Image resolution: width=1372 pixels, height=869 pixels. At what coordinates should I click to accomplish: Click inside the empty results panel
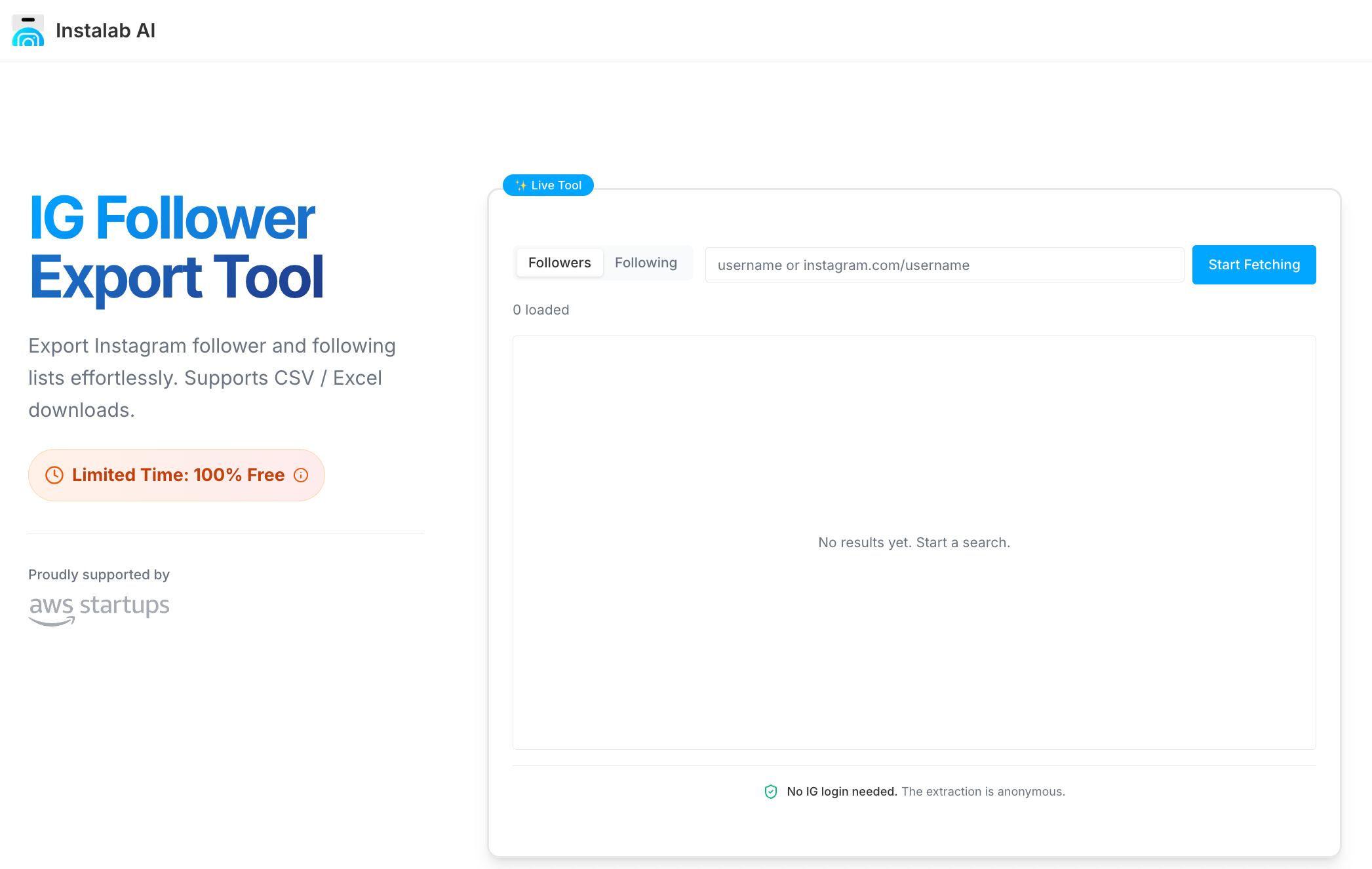(x=914, y=543)
